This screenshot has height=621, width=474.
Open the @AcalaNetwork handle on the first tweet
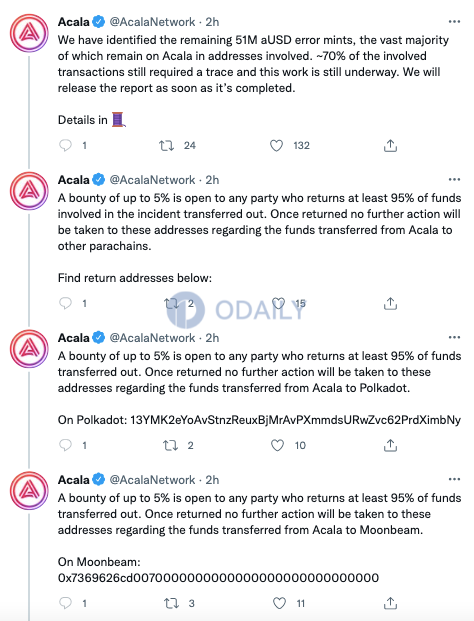point(152,22)
